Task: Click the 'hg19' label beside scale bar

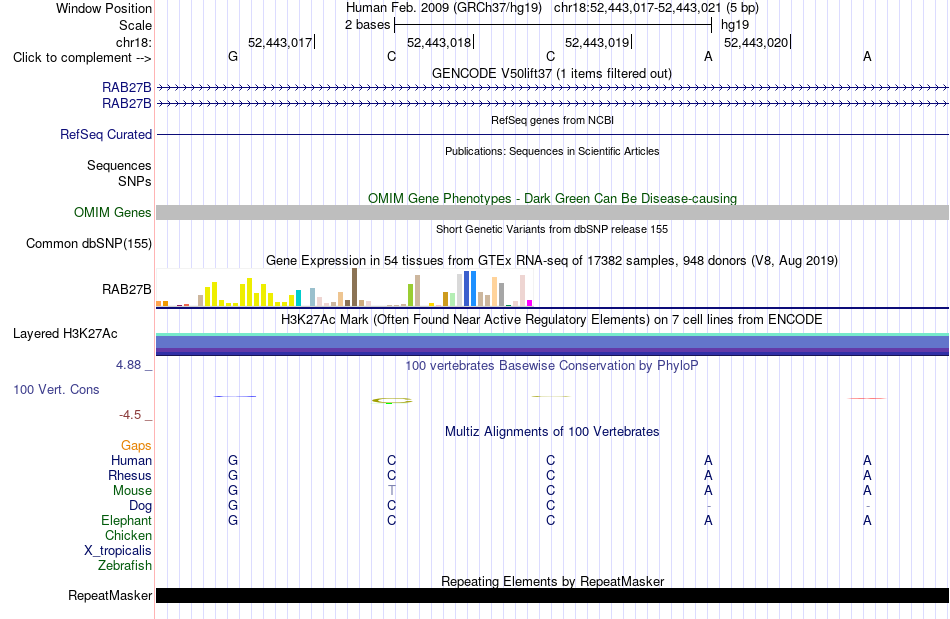Action: click(x=735, y=25)
